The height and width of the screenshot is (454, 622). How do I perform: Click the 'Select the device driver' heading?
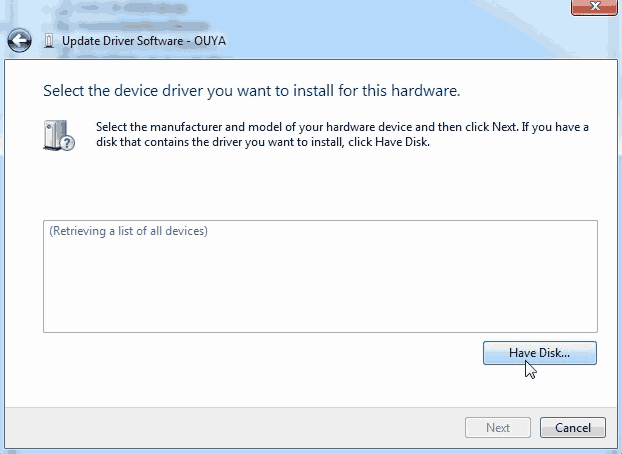coord(251,91)
